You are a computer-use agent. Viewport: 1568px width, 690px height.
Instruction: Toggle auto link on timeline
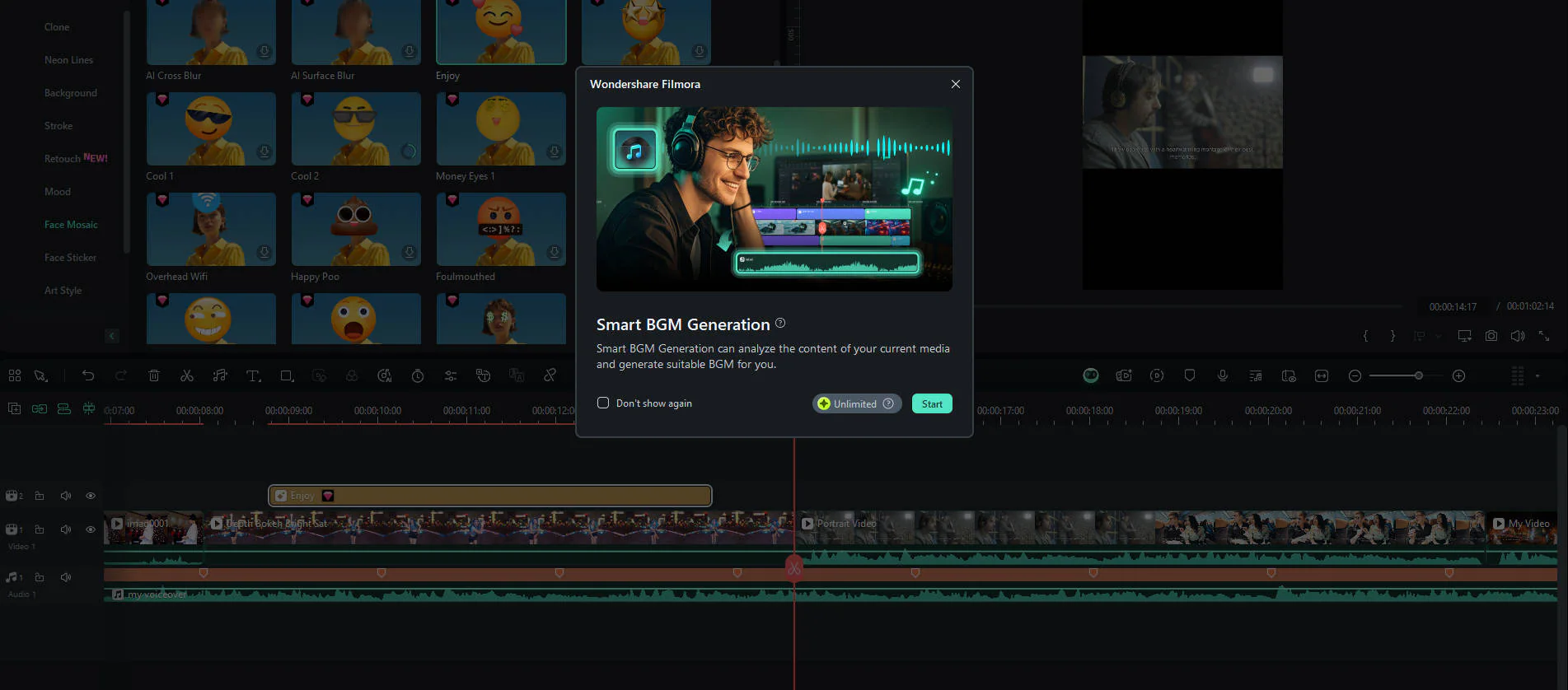pos(40,408)
